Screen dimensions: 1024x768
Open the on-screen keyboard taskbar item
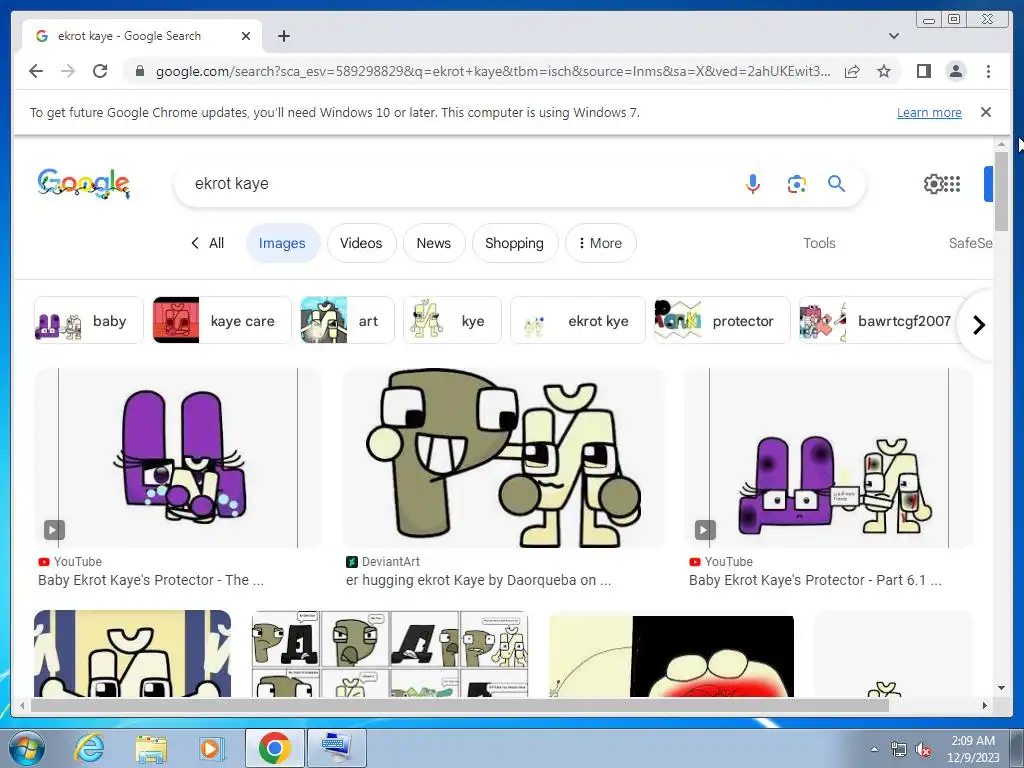coord(336,748)
